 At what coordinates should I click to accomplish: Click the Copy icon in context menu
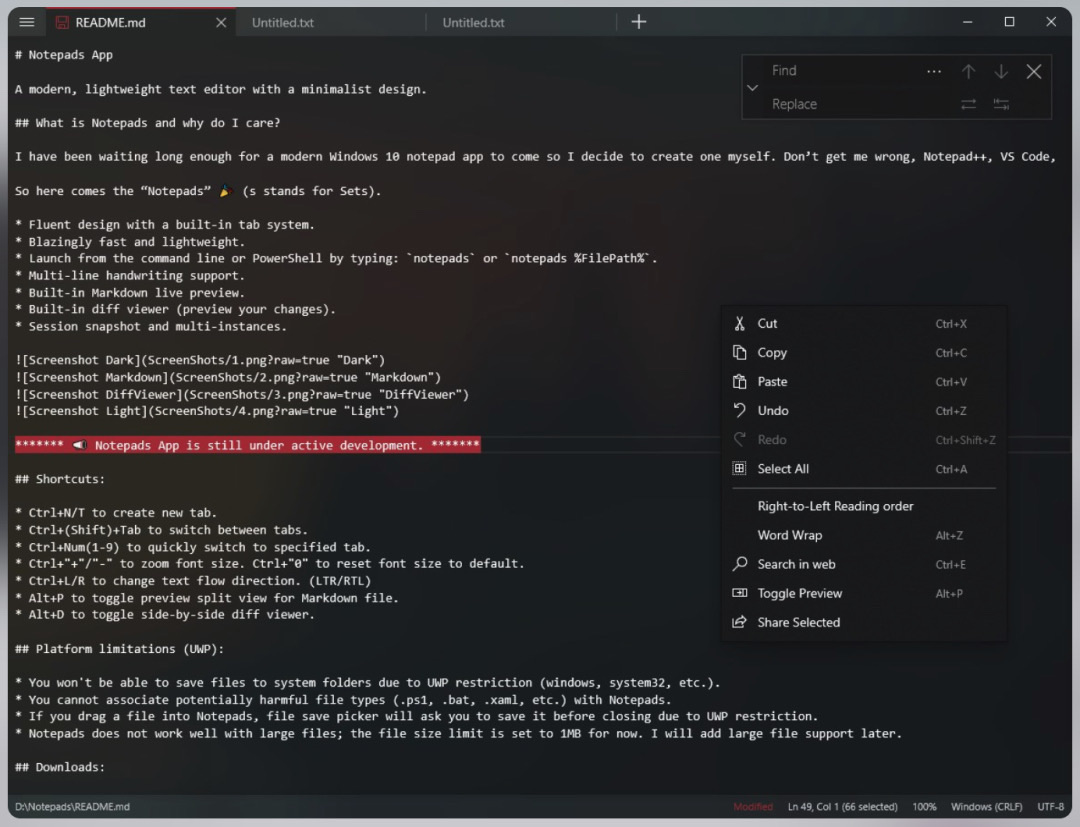point(739,353)
